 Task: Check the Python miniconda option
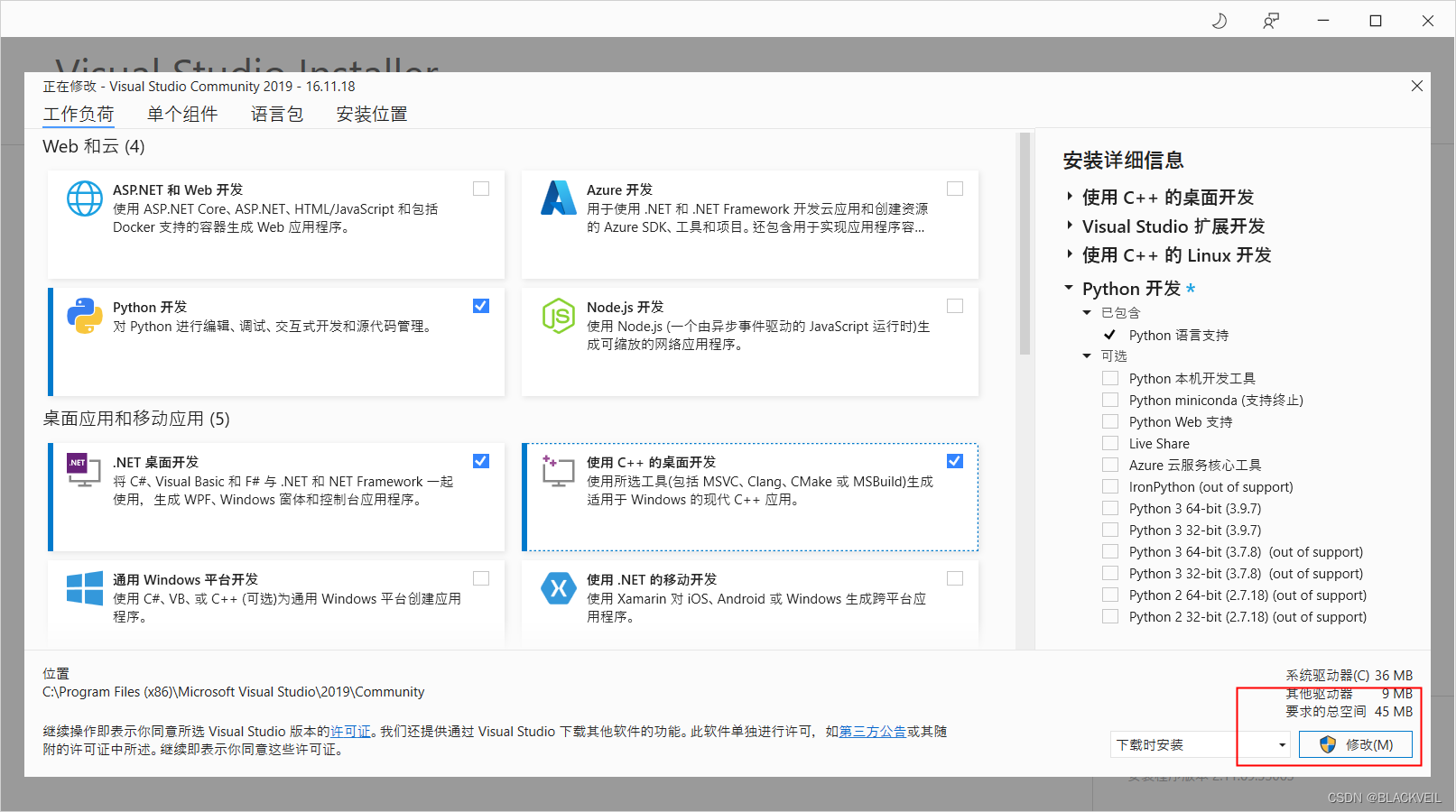tap(1110, 400)
